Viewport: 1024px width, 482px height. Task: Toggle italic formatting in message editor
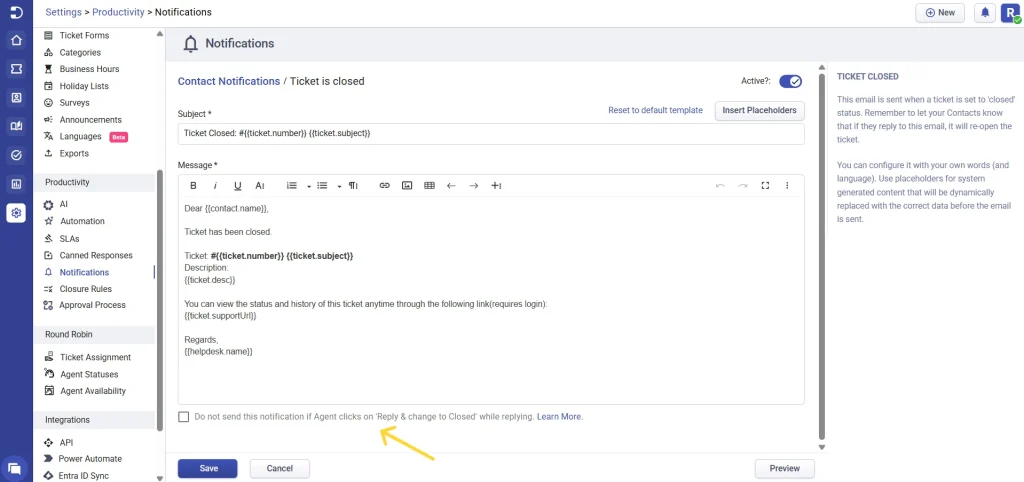(215, 186)
